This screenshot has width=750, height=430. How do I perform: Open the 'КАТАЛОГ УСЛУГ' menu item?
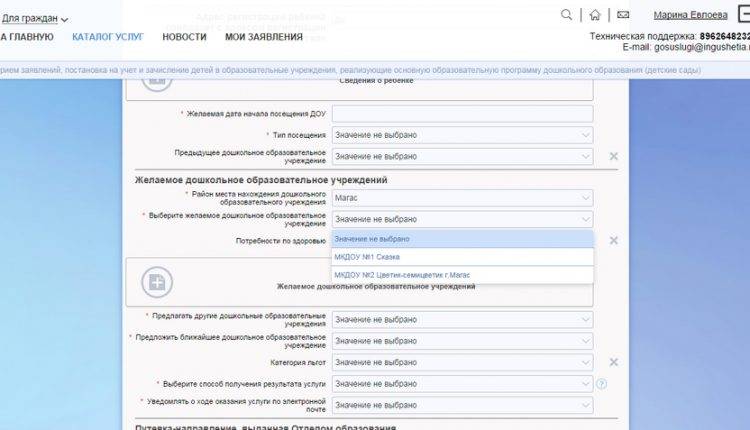coord(108,37)
